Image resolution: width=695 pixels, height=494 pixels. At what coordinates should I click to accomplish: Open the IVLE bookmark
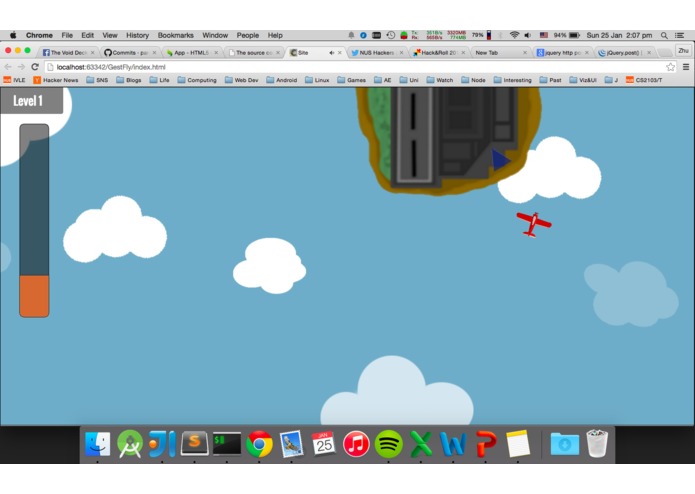click(x=14, y=80)
